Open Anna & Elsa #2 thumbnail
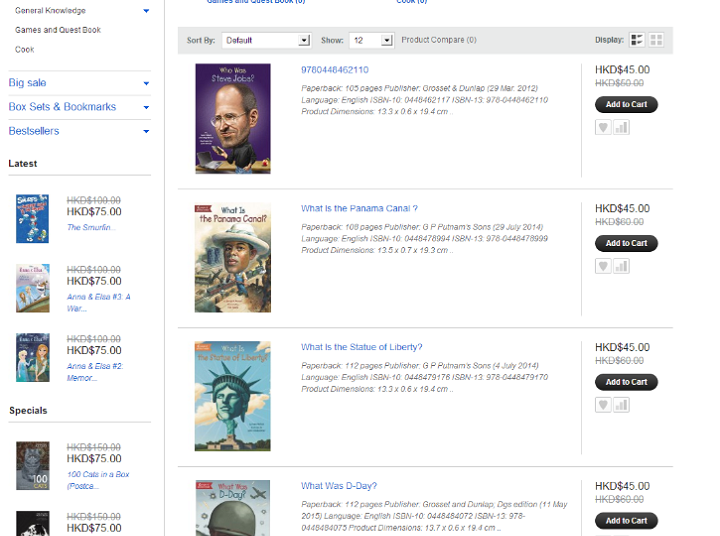Viewport: 720px width, 536px height. 33,357
